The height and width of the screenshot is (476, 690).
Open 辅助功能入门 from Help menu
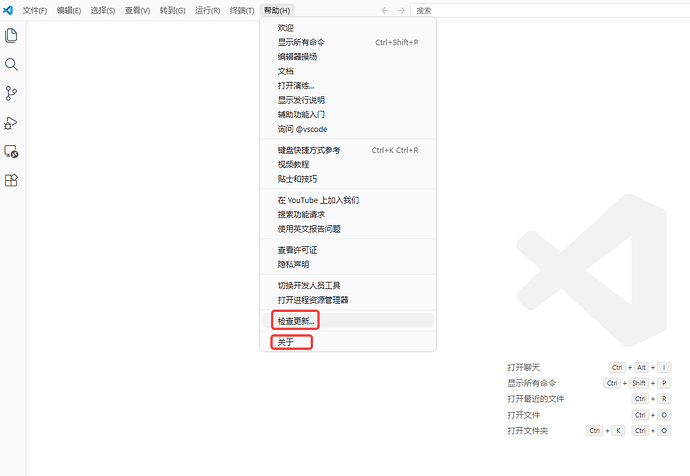(x=348, y=115)
